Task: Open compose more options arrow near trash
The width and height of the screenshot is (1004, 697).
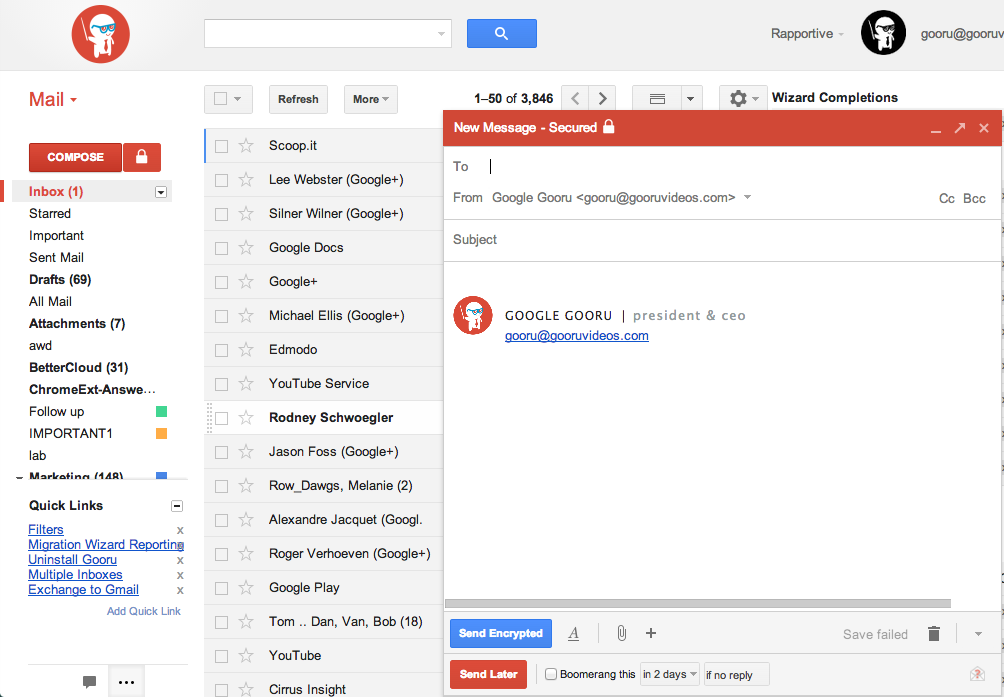Action: point(978,634)
